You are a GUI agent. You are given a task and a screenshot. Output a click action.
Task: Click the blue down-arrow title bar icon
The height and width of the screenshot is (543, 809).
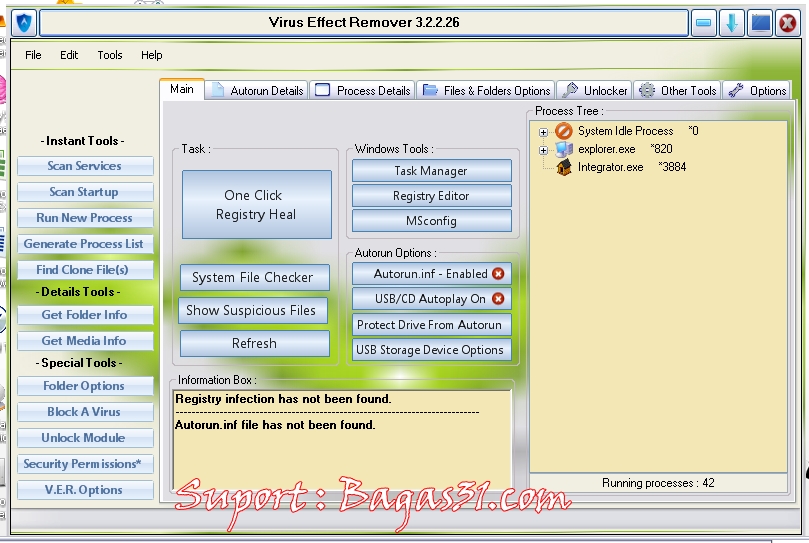pyautogui.click(x=732, y=23)
